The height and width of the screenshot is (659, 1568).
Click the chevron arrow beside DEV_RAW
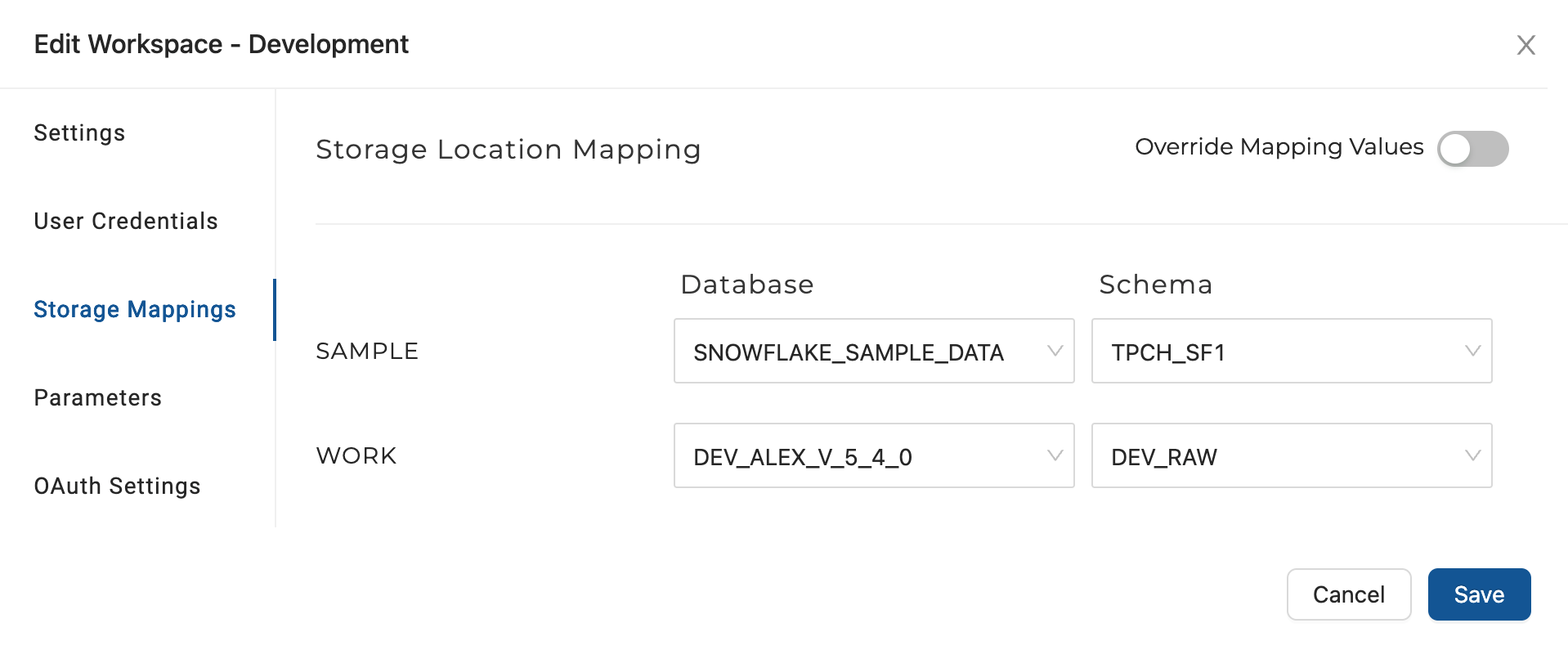pos(1472,455)
